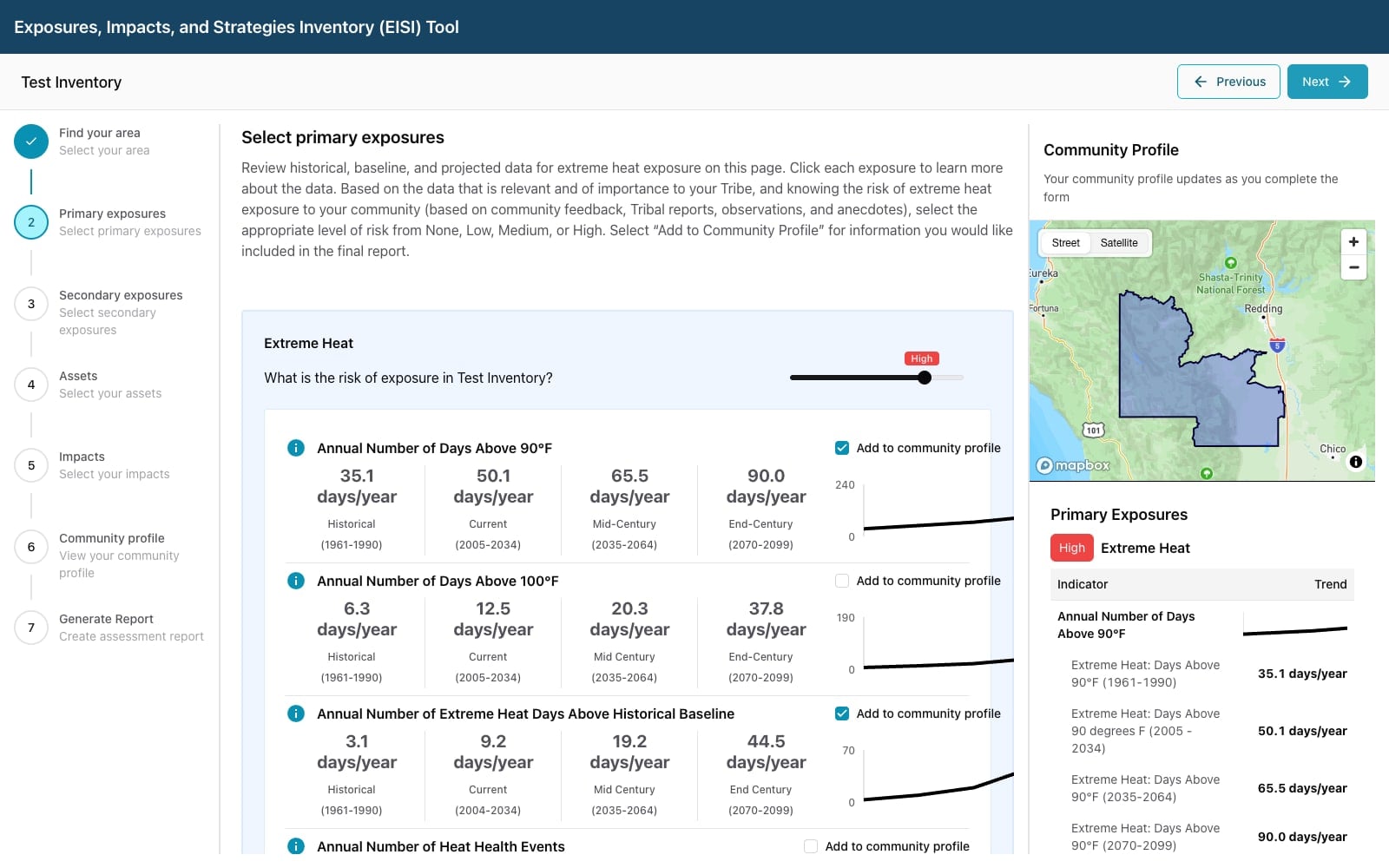Viewport: 1389px width, 868px height.
Task: Open Assets step
Action: pos(110,385)
